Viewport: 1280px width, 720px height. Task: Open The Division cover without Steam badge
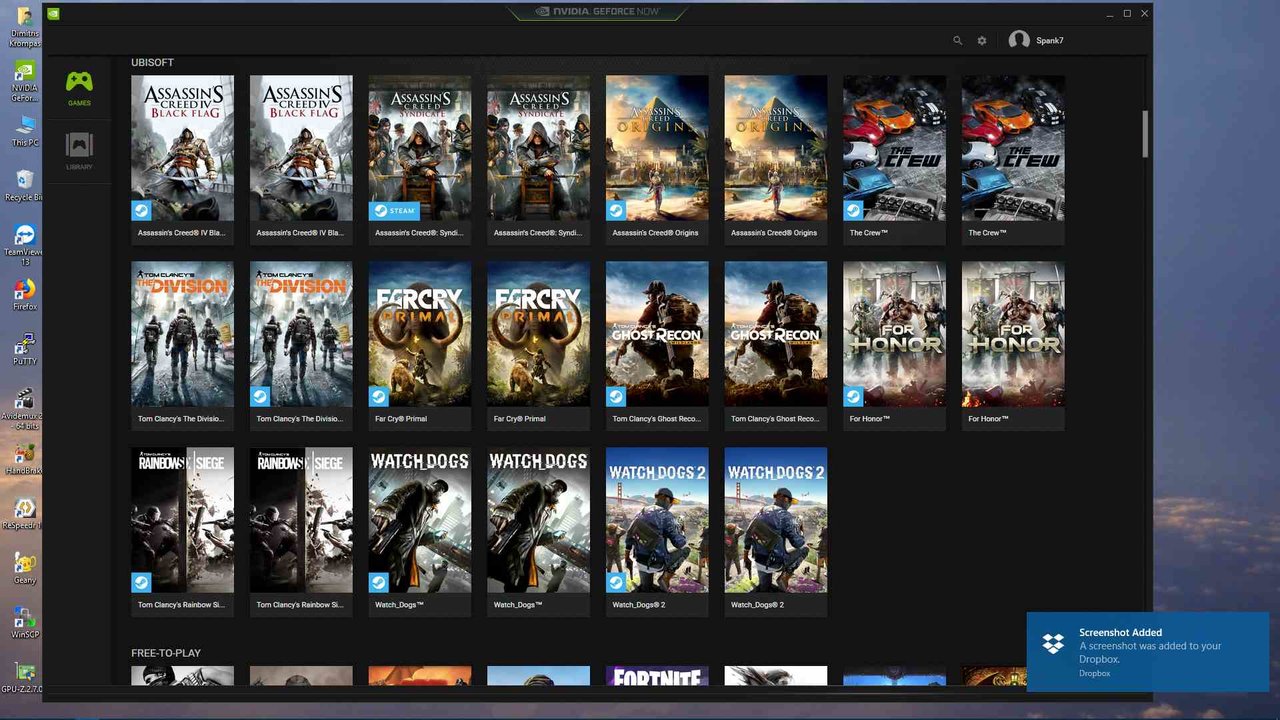point(182,334)
